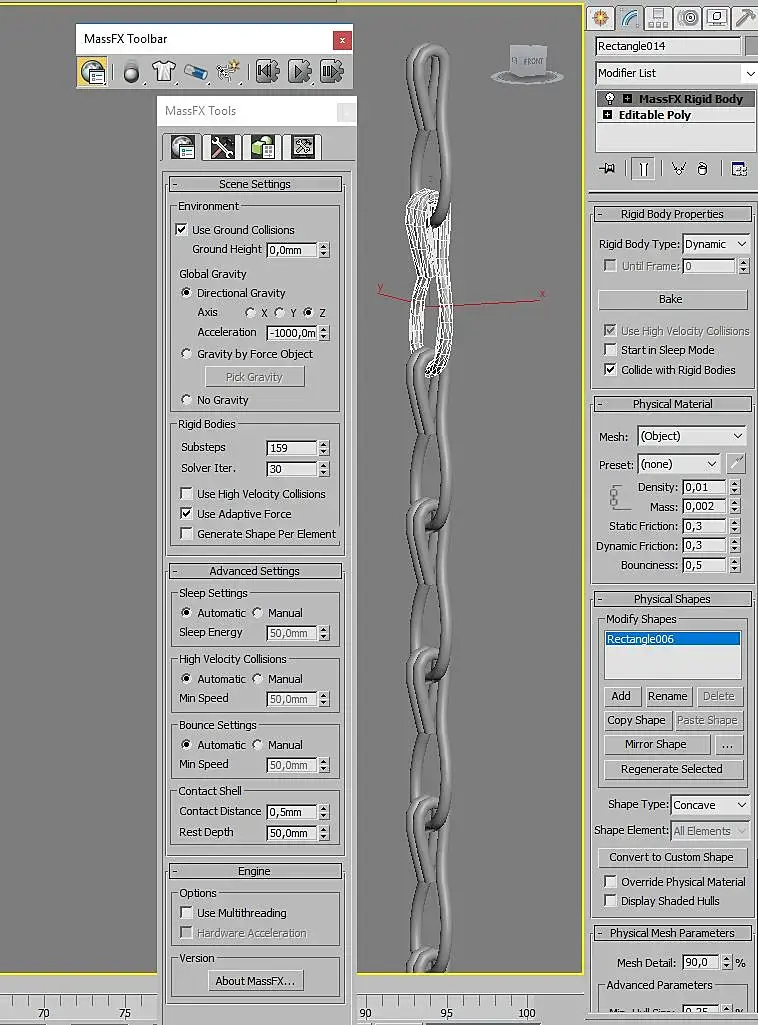Collapse the Engine rollout
Image resolution: width=758 pixels, height=1025 pixels.
point(255,871)
